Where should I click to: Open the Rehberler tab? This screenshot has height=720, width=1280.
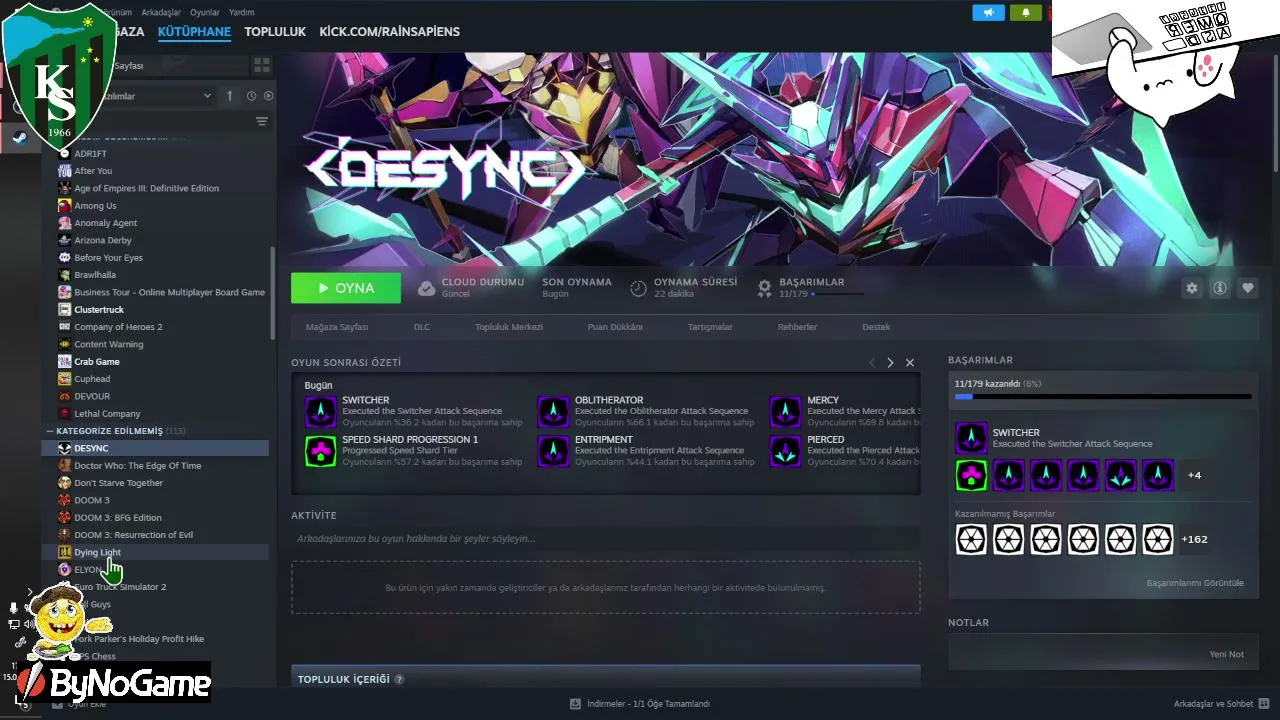(x=797, y=327)
